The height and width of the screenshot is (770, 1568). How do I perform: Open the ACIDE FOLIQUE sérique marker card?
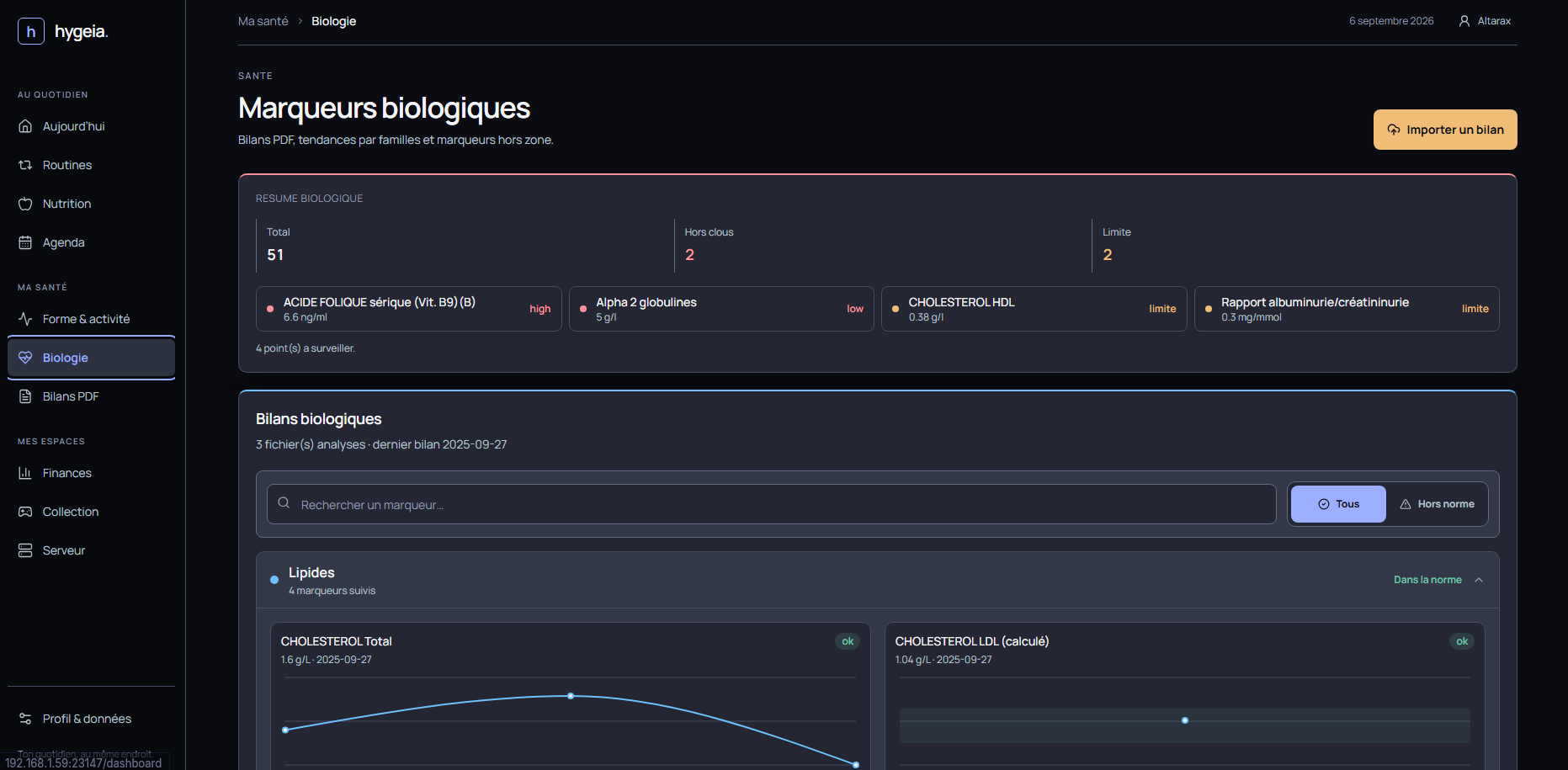pos(409,309)
